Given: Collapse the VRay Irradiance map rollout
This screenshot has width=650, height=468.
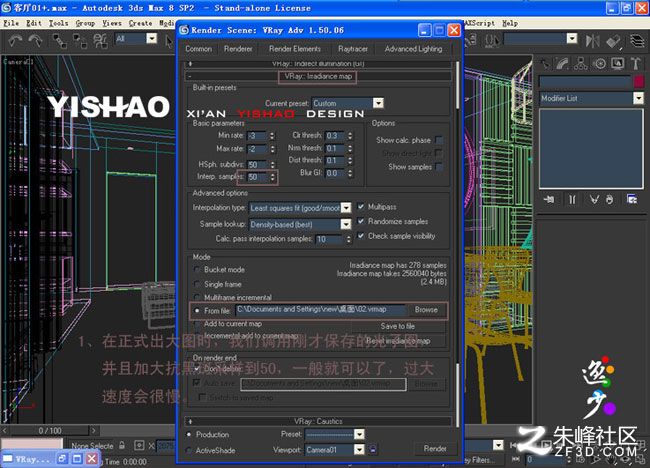Looking at the screenshot, I should click(x=318, y=76).
